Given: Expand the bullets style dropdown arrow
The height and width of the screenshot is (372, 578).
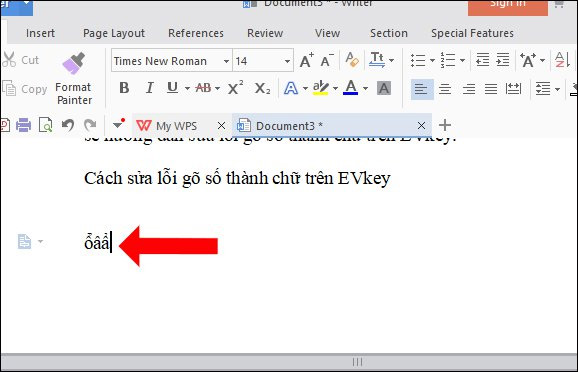Looking at the screenshot, I should (x=432, y=60).
